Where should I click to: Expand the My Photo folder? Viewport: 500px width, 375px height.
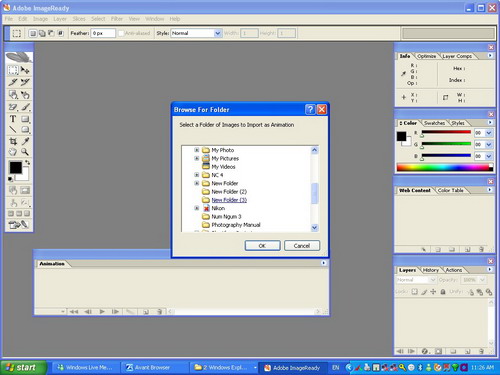(197, 150)
